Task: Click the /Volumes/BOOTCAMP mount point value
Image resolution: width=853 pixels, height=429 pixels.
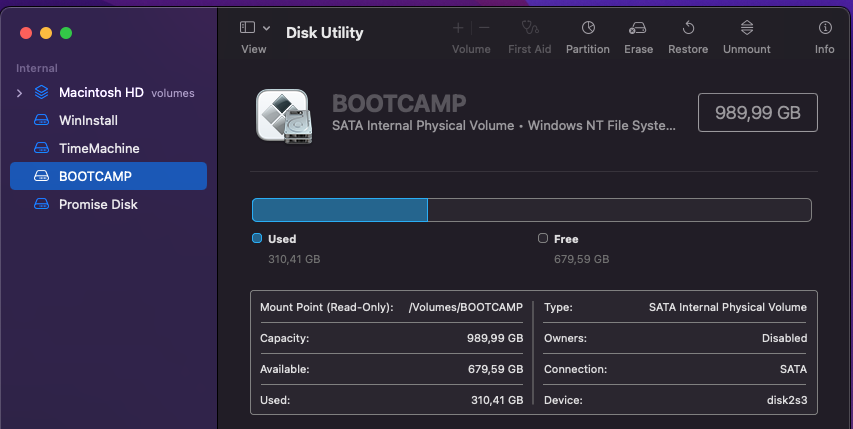Action: click(466, 307)
